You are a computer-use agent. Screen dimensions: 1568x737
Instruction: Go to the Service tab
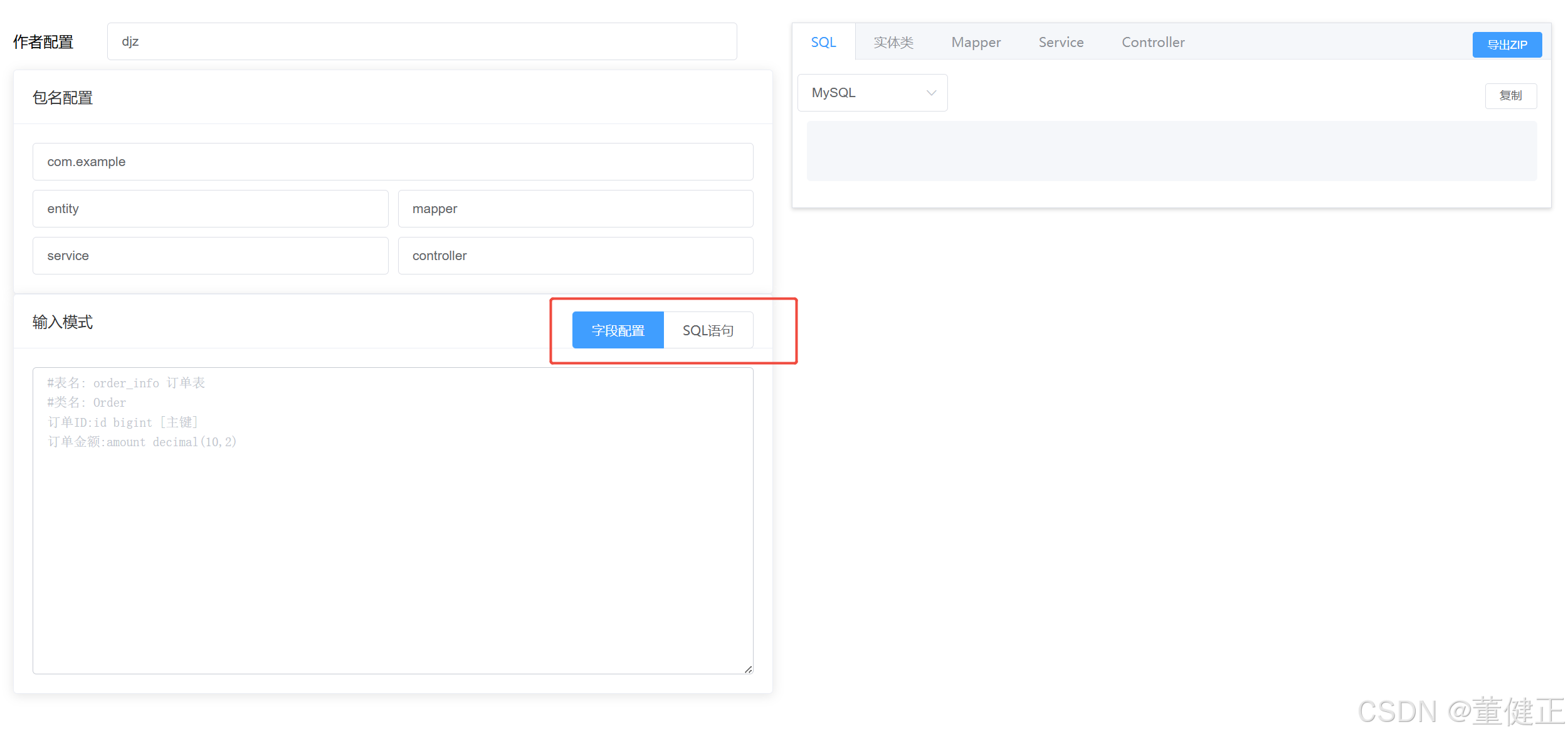pyautogui.click(x=1061, y=42)
